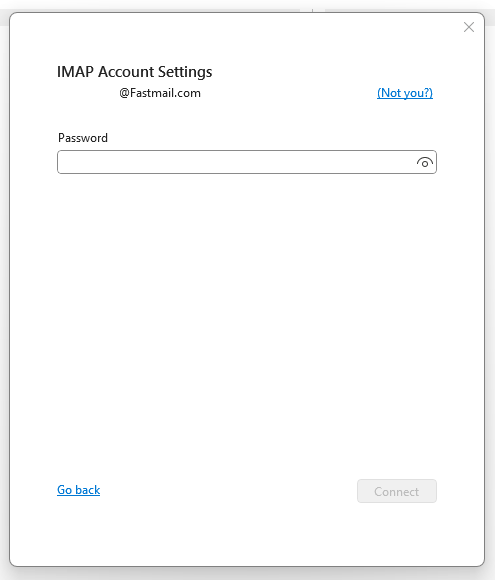Click the @Fastmail.com account address text
Viewport: 495px width, 580px height.
click(160, 93)
